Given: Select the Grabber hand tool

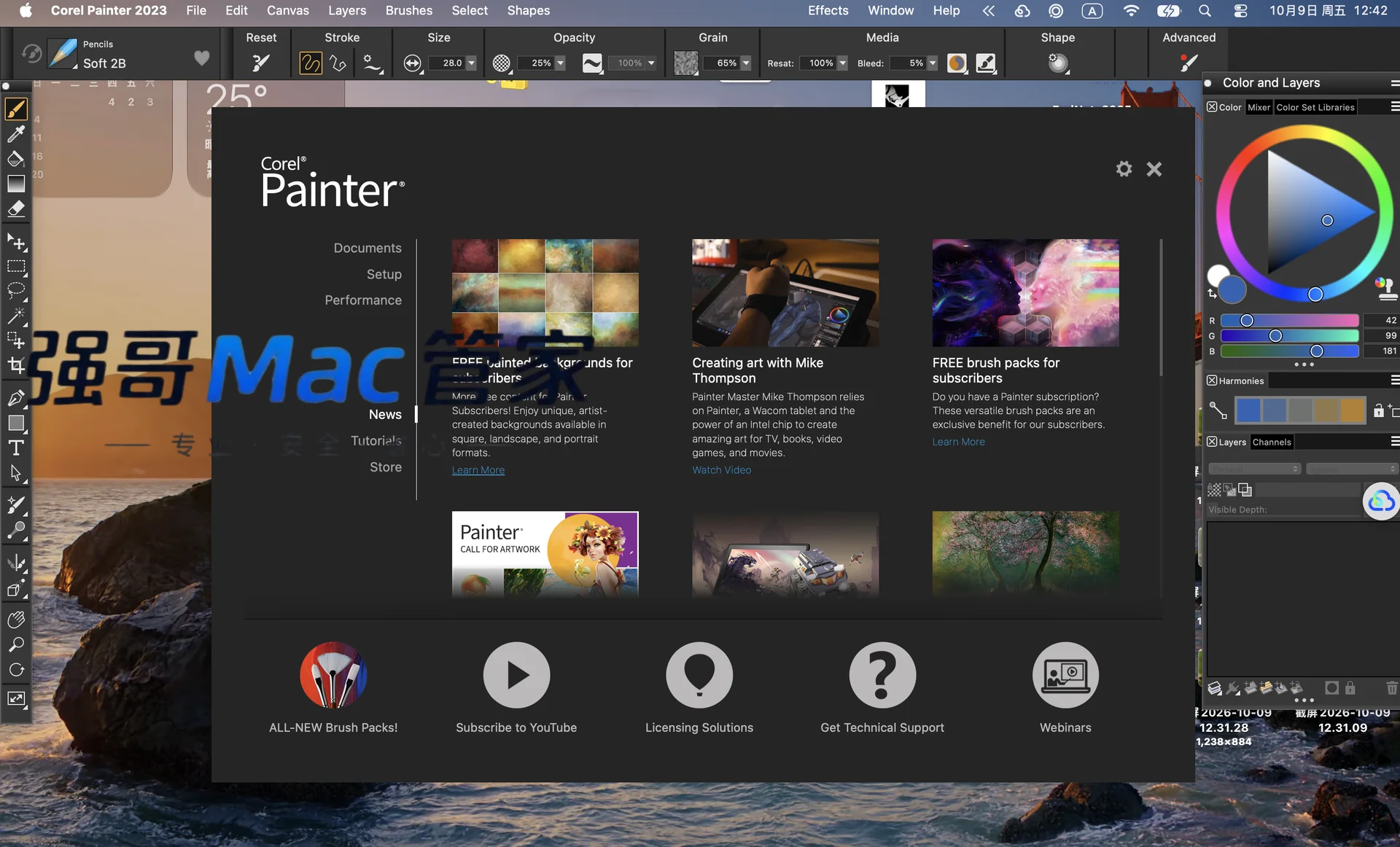Looking at the screenshot, I should click(x=16, y=620).
